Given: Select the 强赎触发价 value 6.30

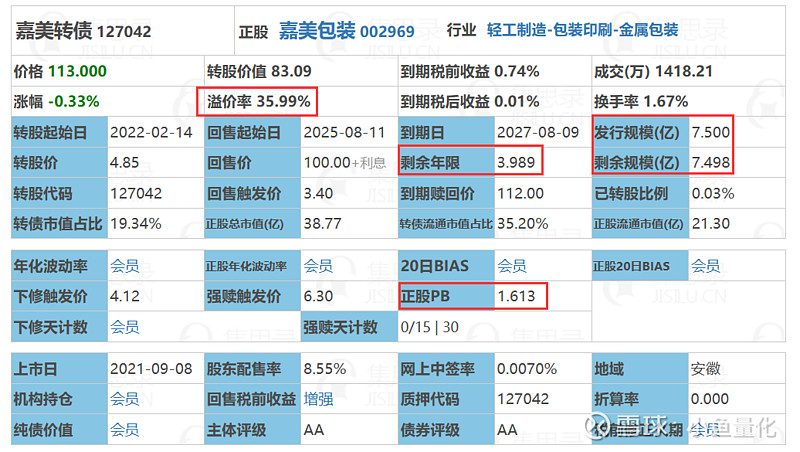Looking at the screenshot, I should tap(318, 296).
